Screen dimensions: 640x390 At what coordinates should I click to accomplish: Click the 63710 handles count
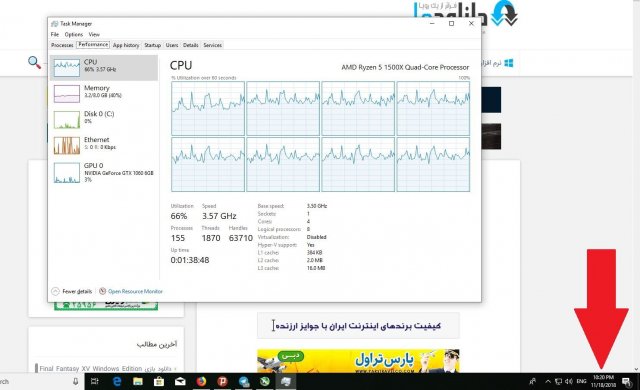(241, 238)
